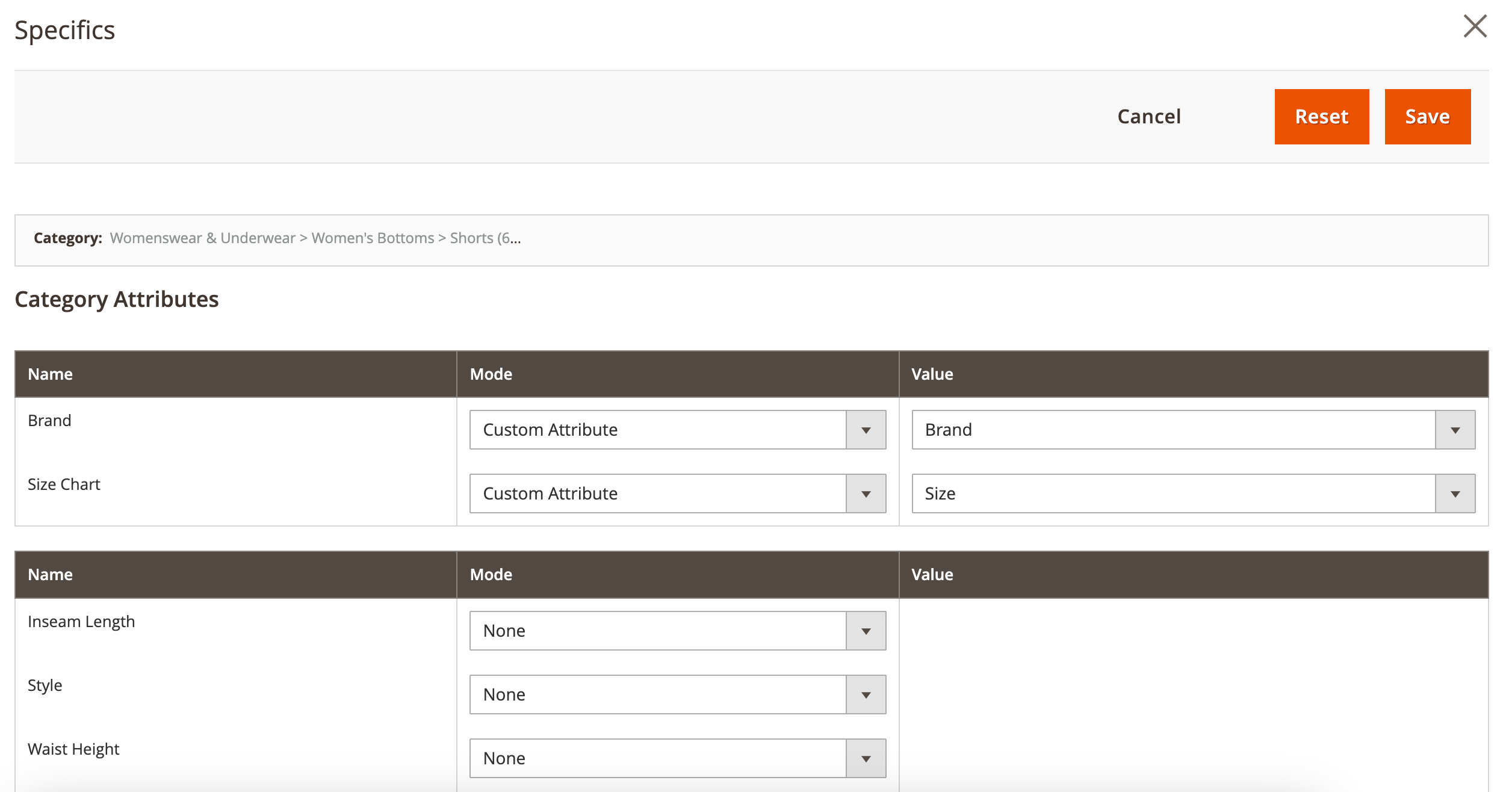Screen dimensions: 1512x792
Task: Click the Reset button
Action: coord(1321,117)
